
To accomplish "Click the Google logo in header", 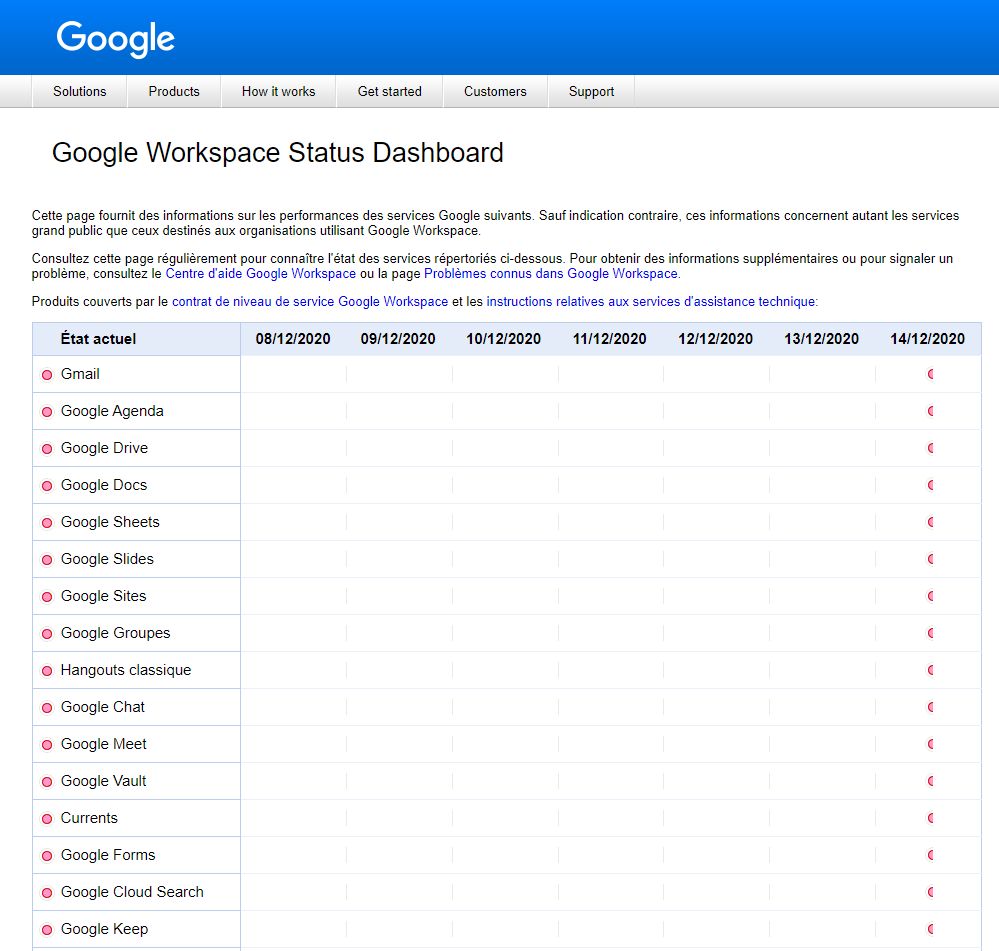I will [115, 38].
